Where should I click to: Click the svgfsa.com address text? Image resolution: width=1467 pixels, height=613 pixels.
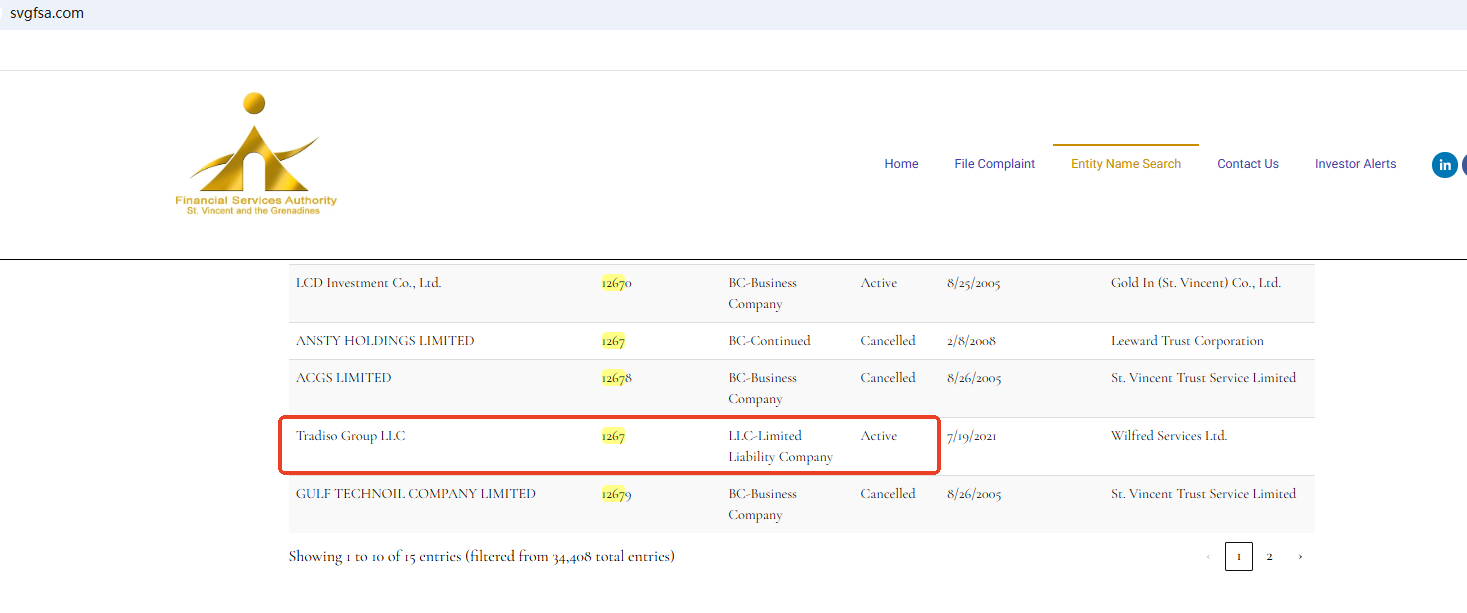point(47,13)
